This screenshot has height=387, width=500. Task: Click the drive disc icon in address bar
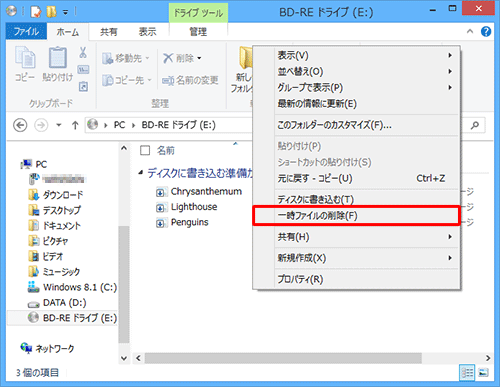93,125
